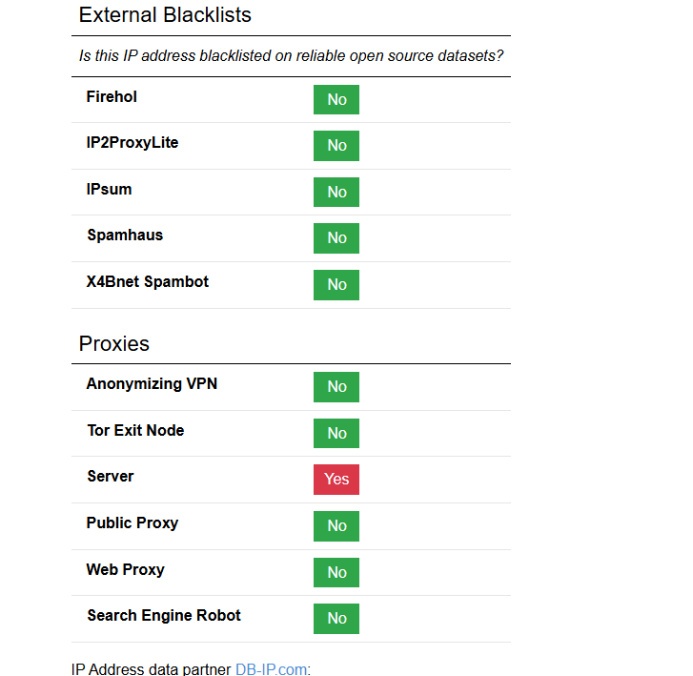Click the italic blacklist question text
This screenshot has height=676, width=693.
click(291, 56)
